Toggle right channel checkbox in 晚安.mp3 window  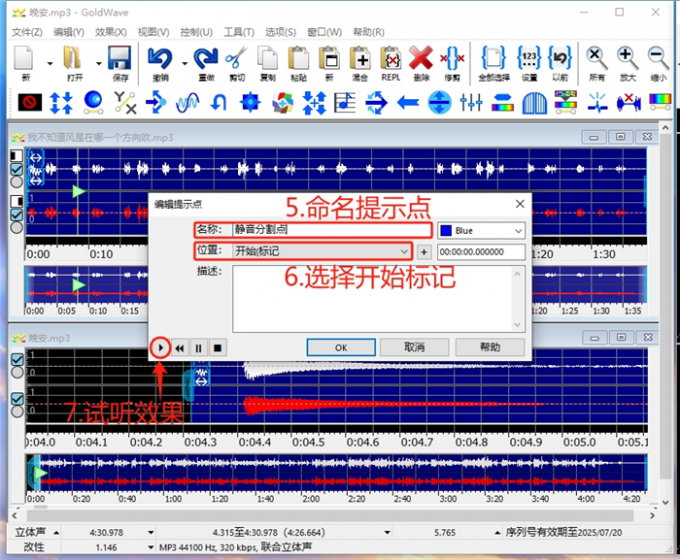tap(17, 399)
